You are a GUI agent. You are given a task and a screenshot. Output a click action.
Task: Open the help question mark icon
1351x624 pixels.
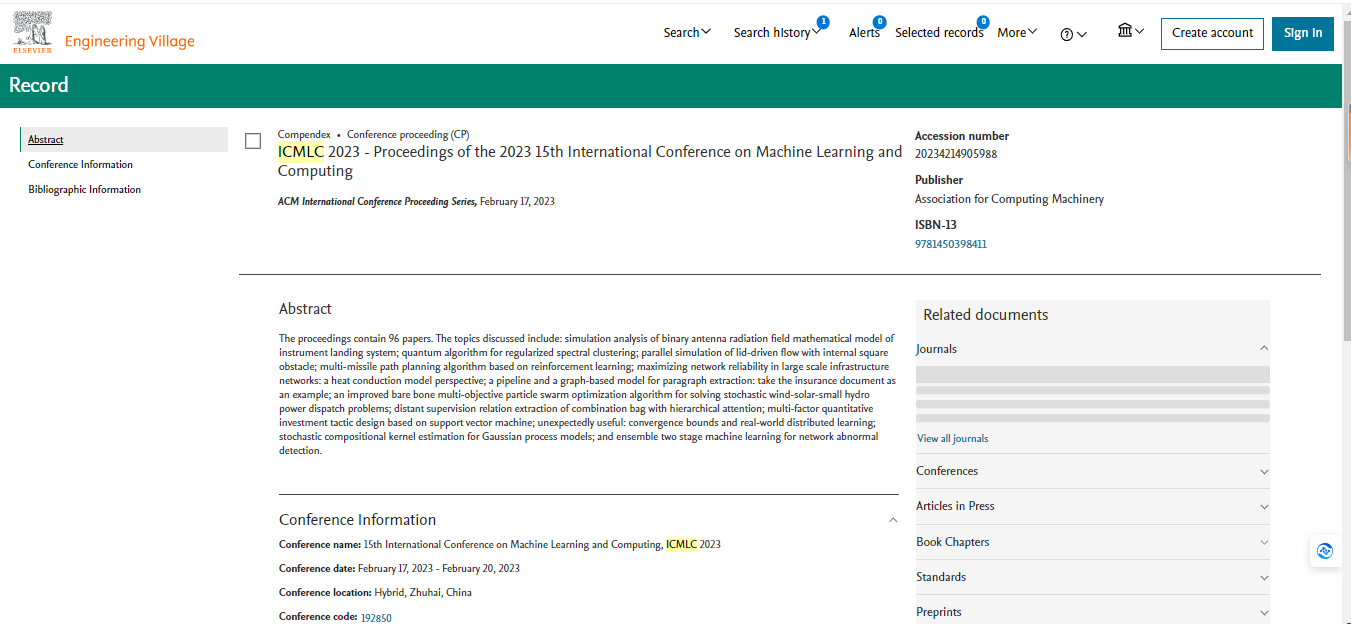point(1067,34)
